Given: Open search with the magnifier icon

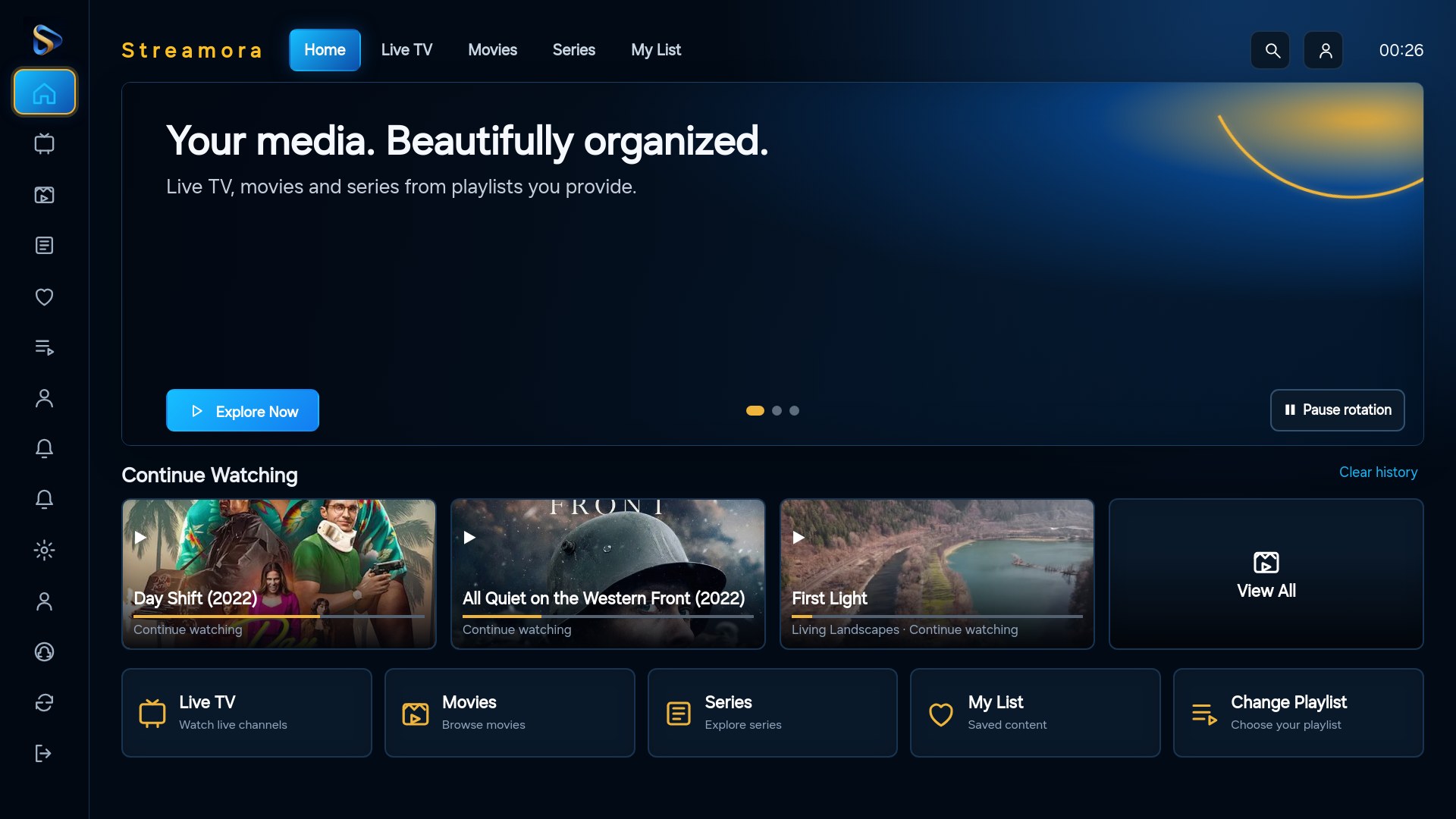Looking at the screenshot, I should tap(1270, 50).
